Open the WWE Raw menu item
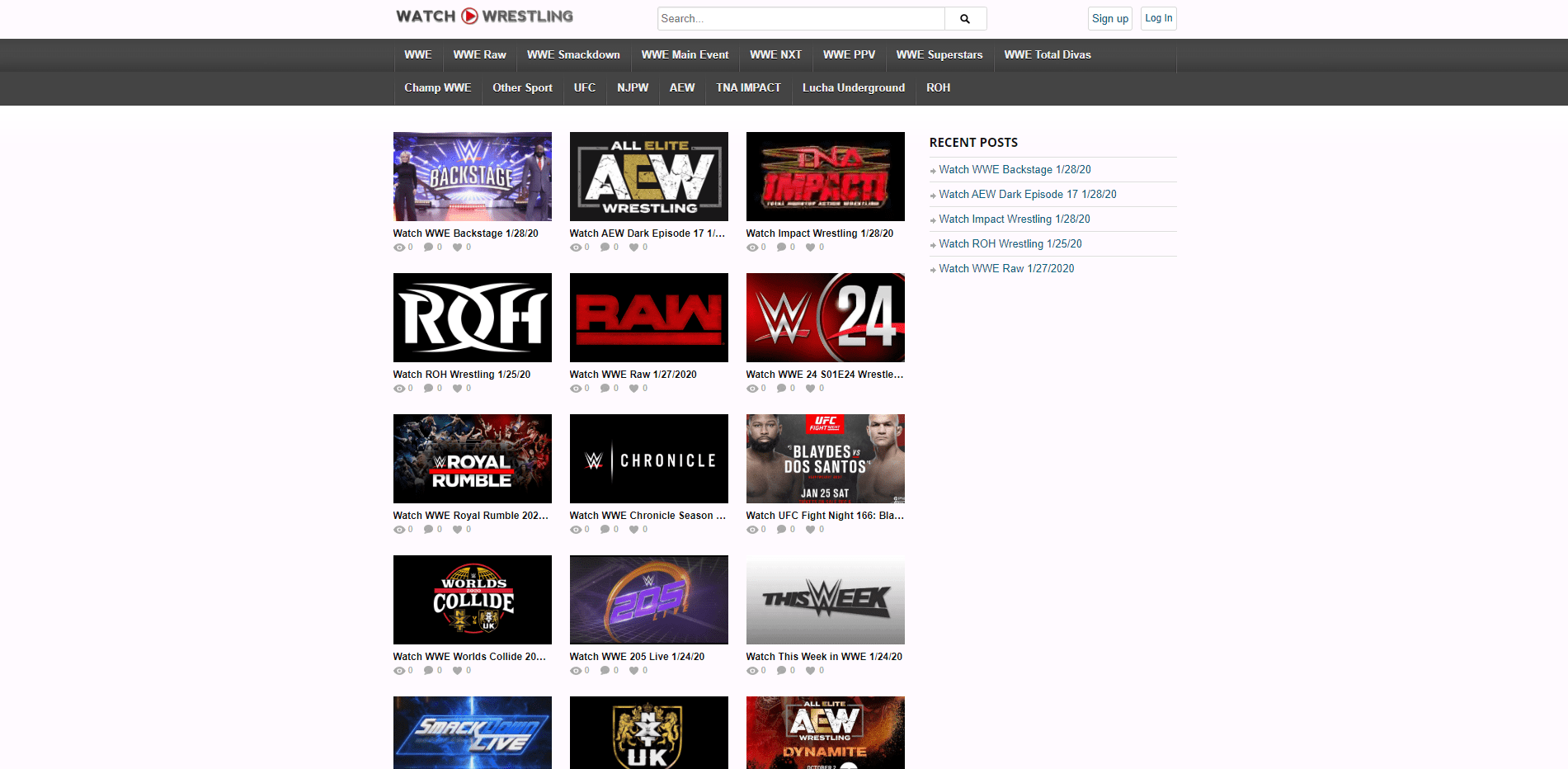The width and height of the screenshot is (1568, 769). (480, 55)
